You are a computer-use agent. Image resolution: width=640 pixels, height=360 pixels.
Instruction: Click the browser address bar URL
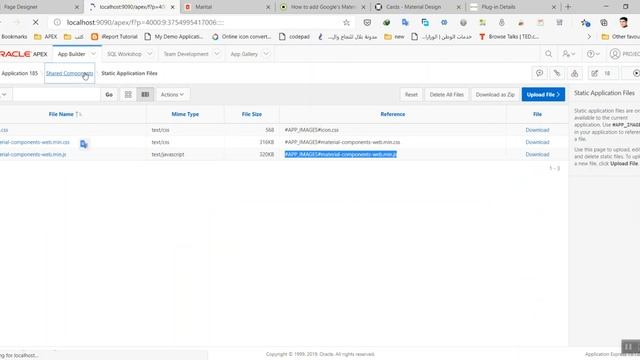click(x=145, y=22)
